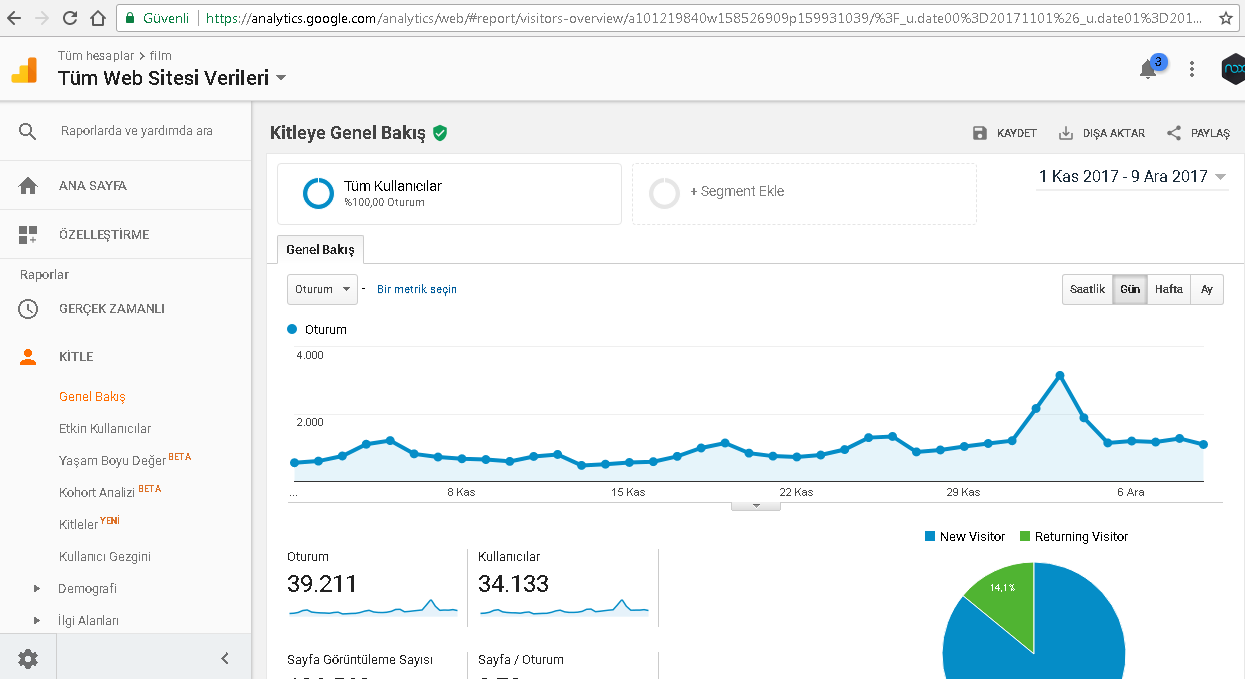Click + Segment Ekle box
The width and height of the screenshot is (1245, 679).
coord(804,194)
